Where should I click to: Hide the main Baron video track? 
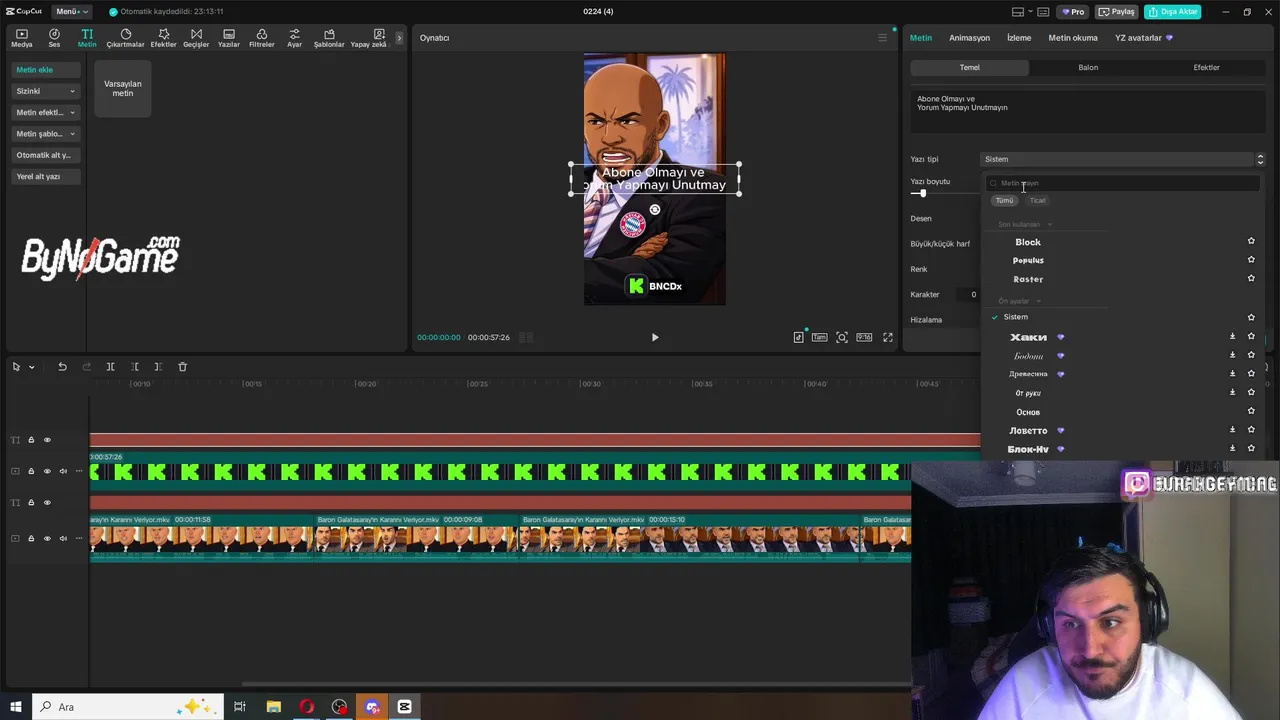(x=47, y=538)
